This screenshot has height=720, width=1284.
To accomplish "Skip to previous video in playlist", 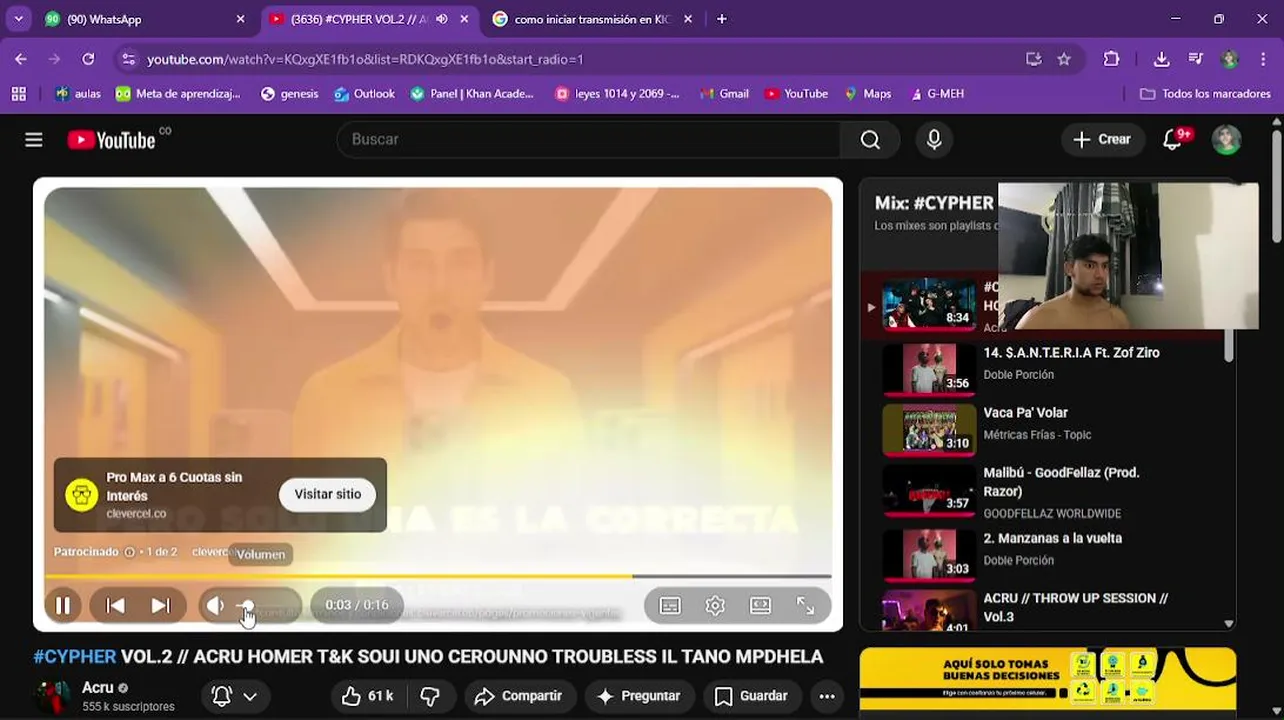I will [x=115, y=605].
